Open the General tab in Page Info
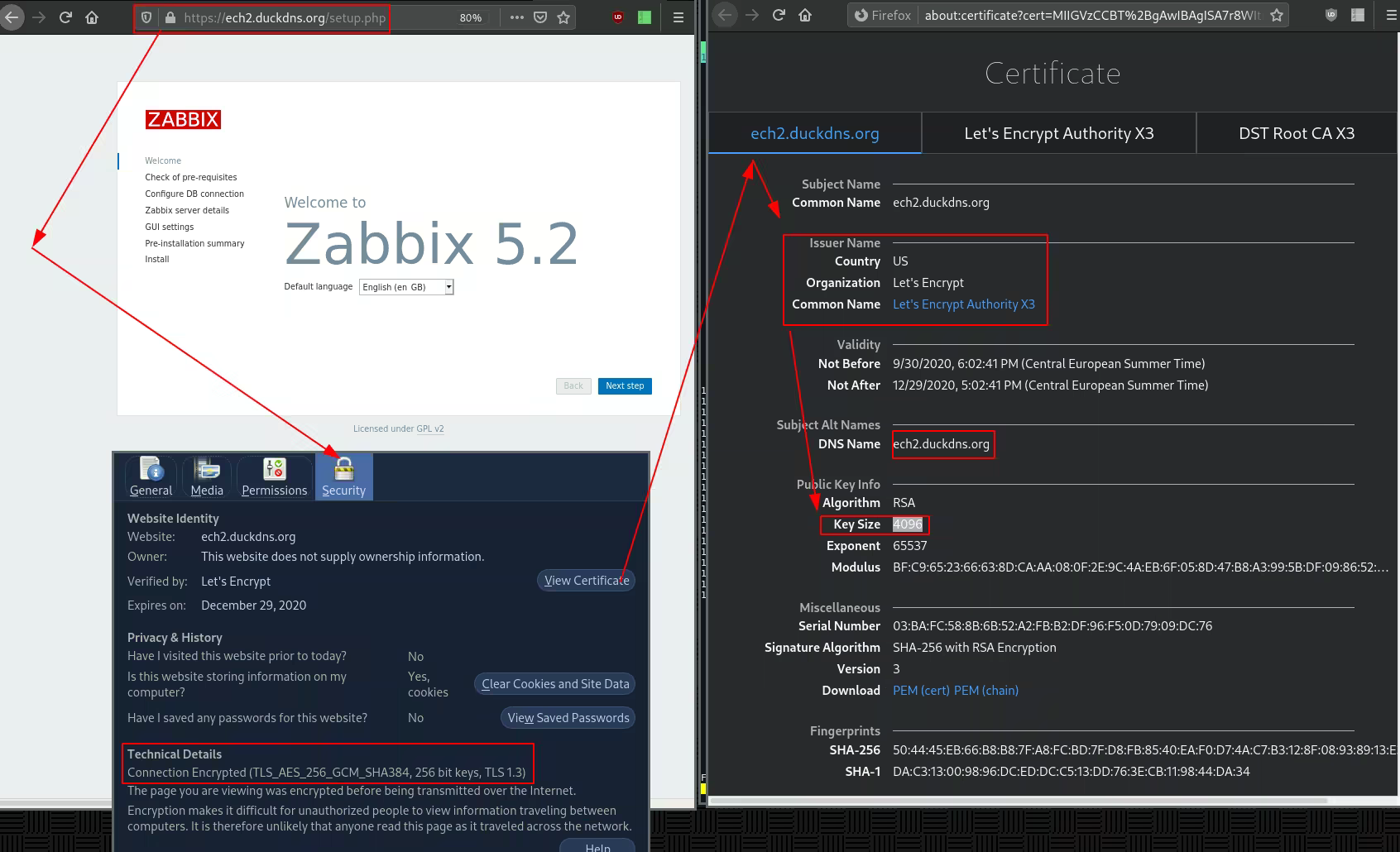Viewport: 1400px width, 852px height. [x=151, y=477]
